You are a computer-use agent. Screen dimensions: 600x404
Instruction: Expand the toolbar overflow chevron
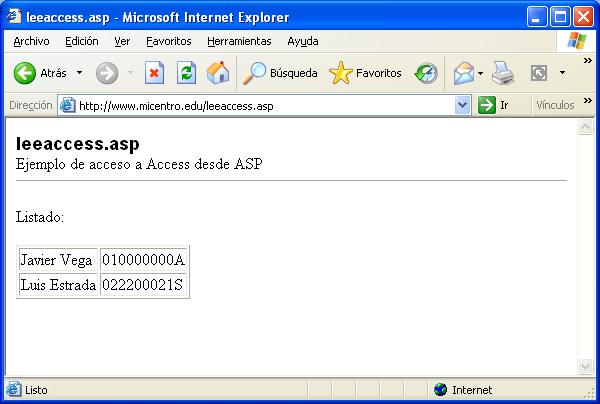[x=588, y=61]
